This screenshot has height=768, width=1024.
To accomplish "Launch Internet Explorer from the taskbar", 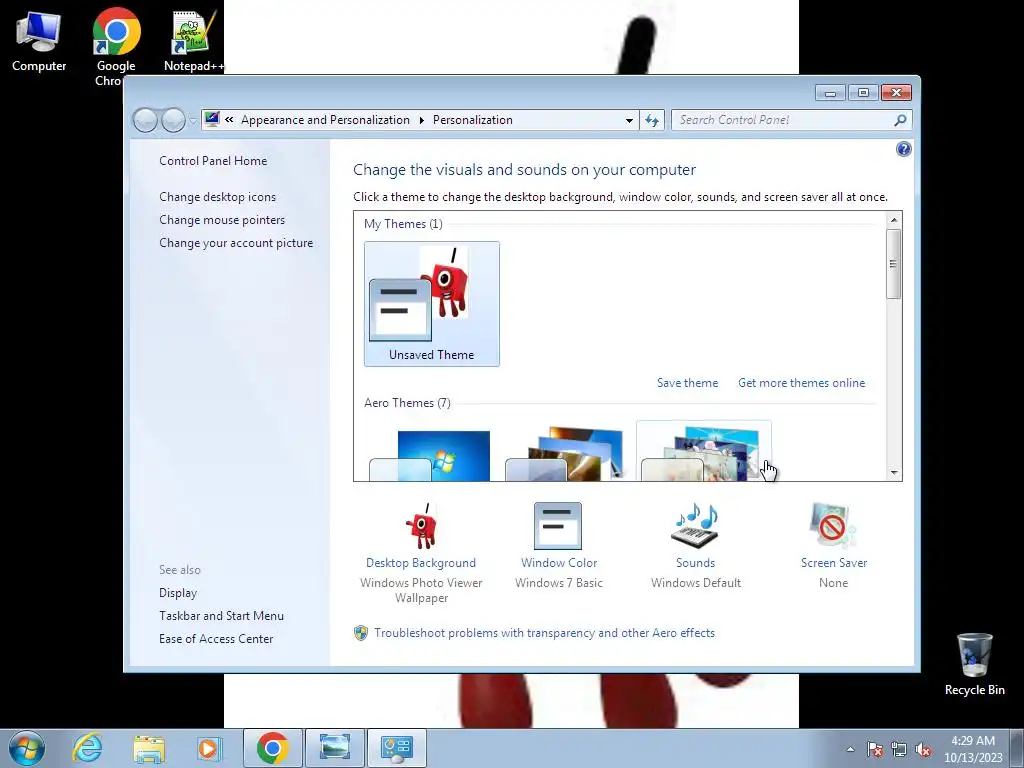I will 88,748.
